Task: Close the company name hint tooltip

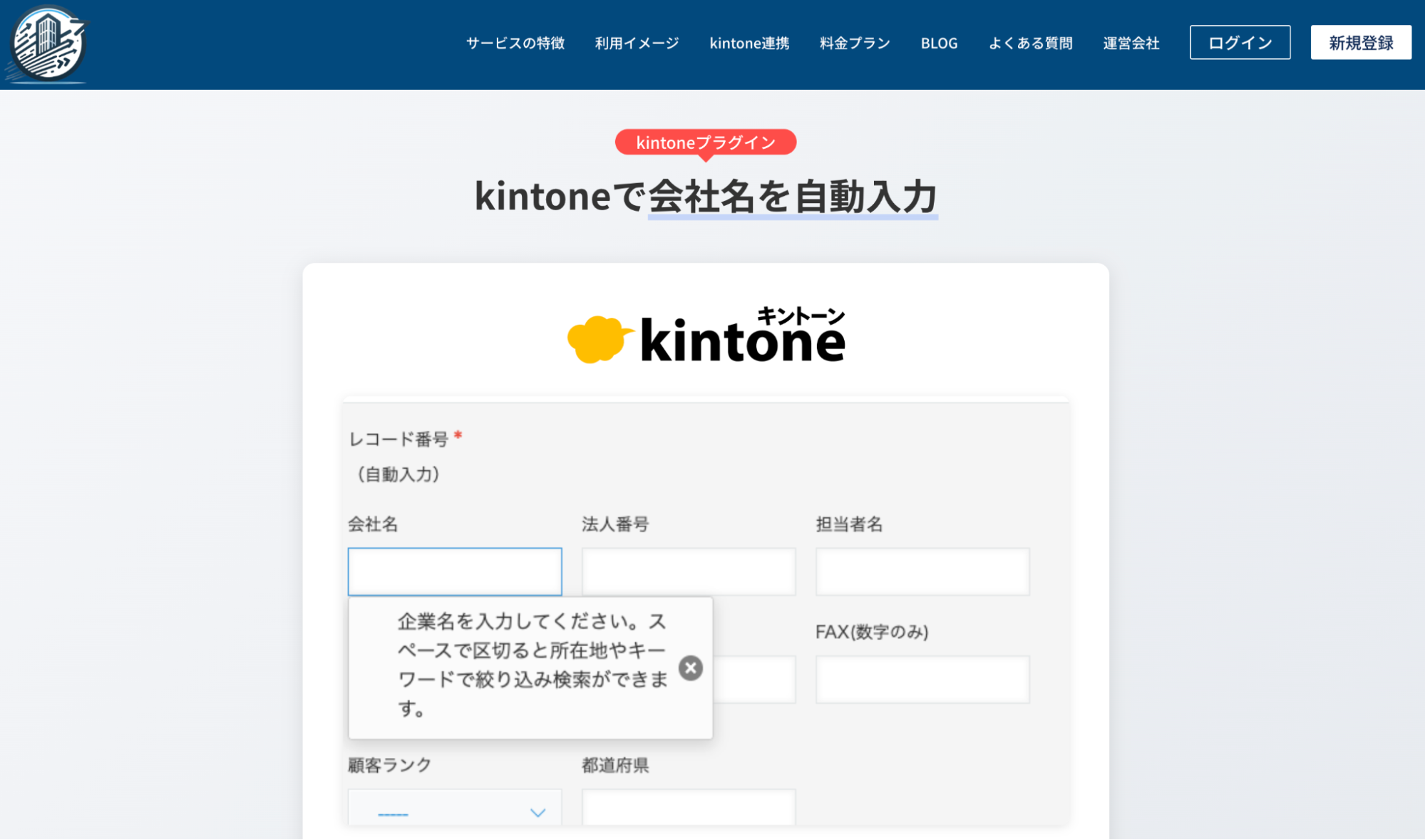Action: (690, 668)
